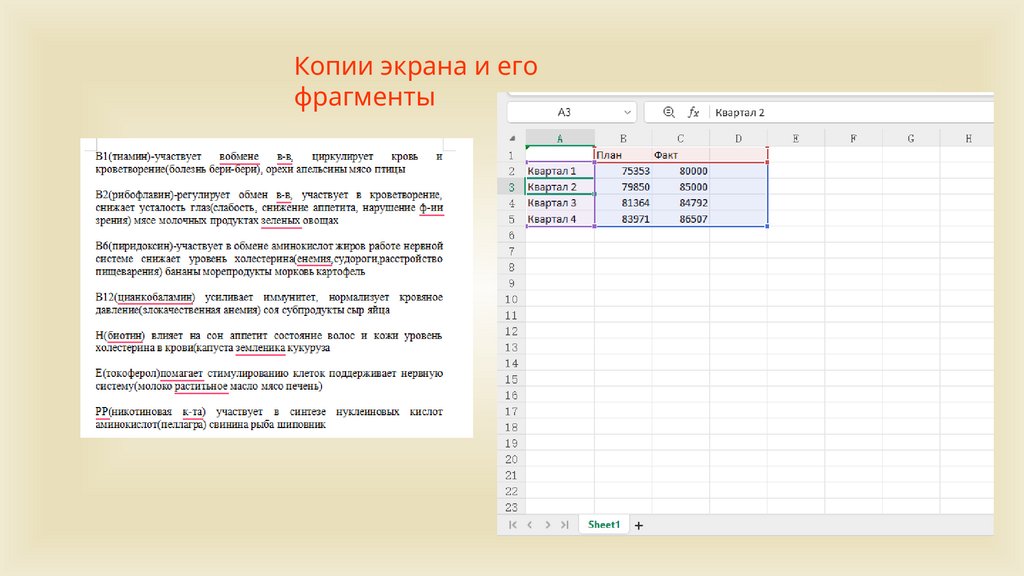Click the zoom magnifier icon in formula bar

[x=669, y=113]
